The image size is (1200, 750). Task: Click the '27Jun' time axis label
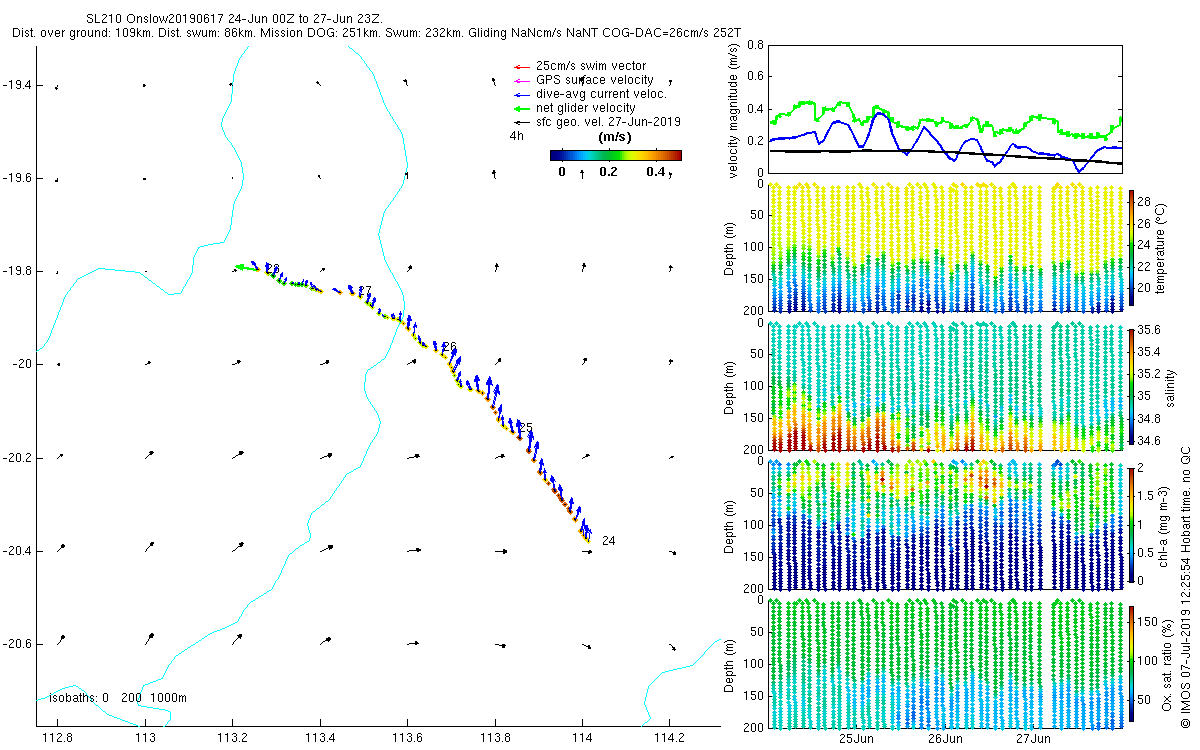(1034, 740)
